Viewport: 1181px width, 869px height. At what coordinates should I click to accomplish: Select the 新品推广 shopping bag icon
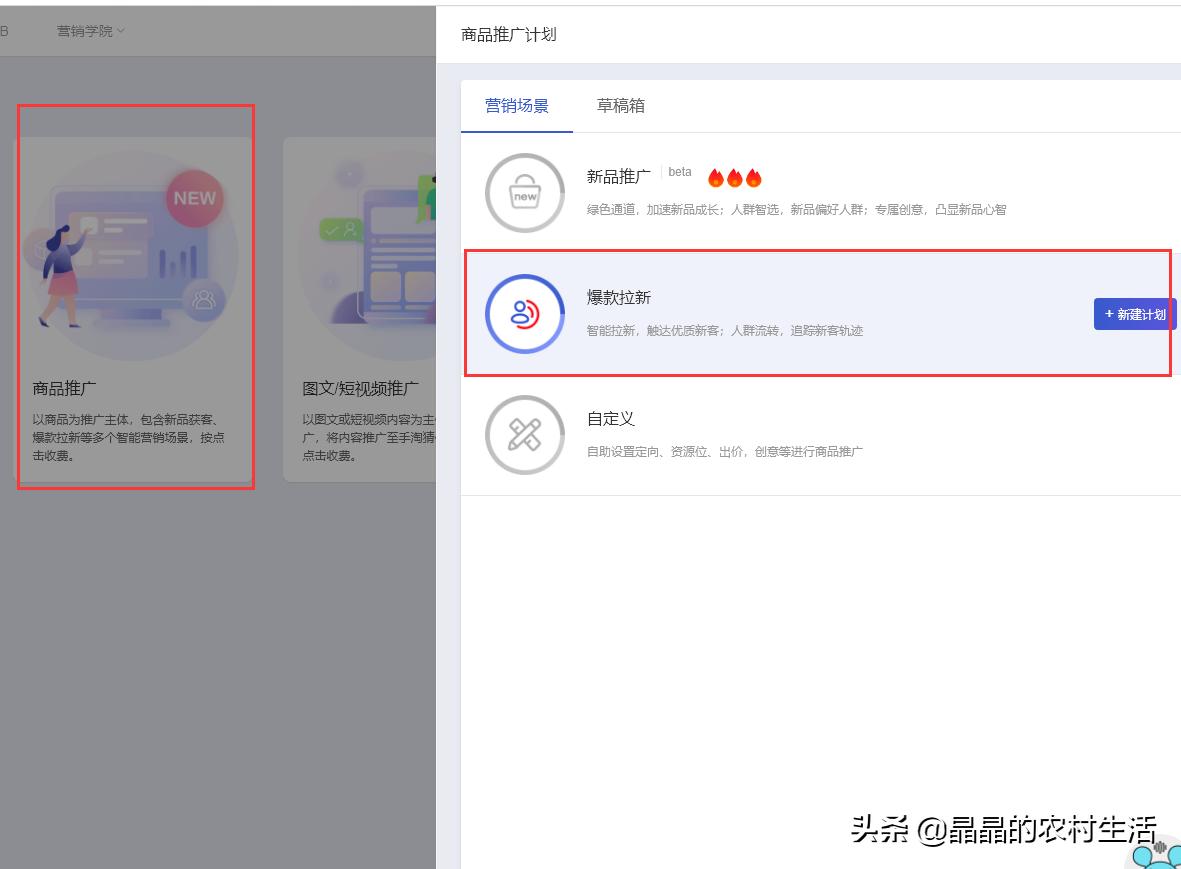pos(524,193)
